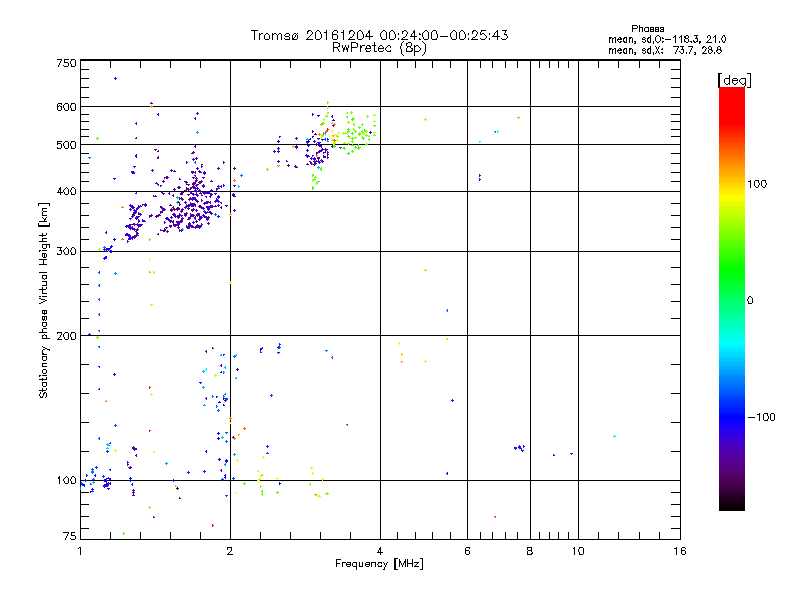Click the '[deg]' colorbar unit label

click(734, 80)
